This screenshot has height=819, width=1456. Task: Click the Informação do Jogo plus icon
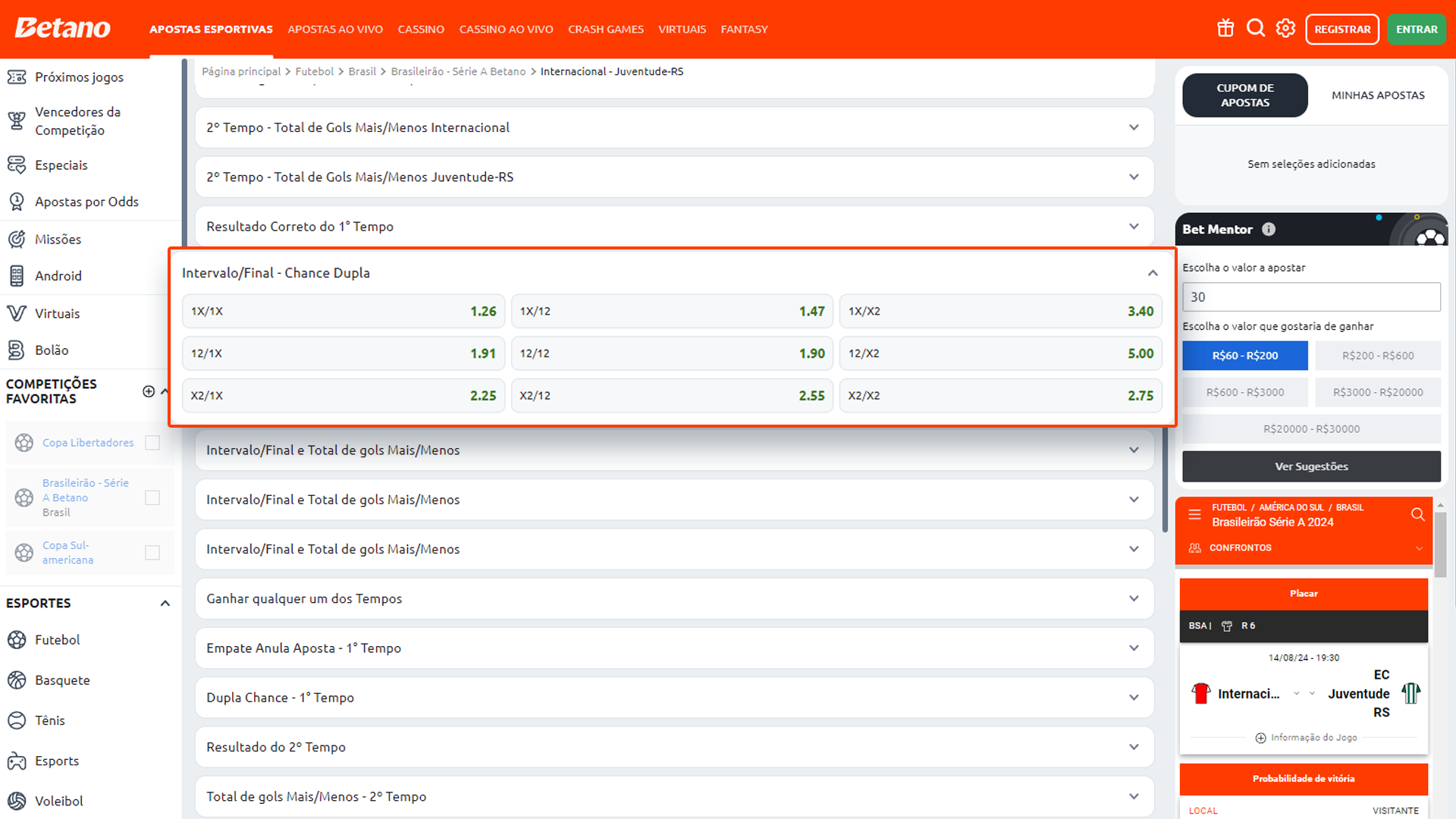1260,738
